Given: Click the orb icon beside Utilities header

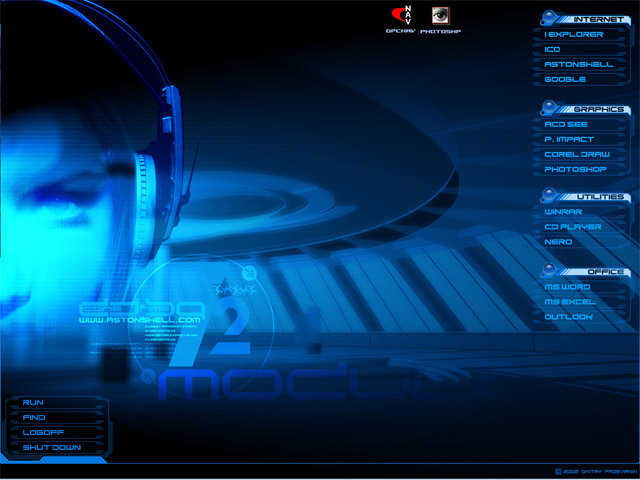Looking at the screenshot, I should [549, 196].
